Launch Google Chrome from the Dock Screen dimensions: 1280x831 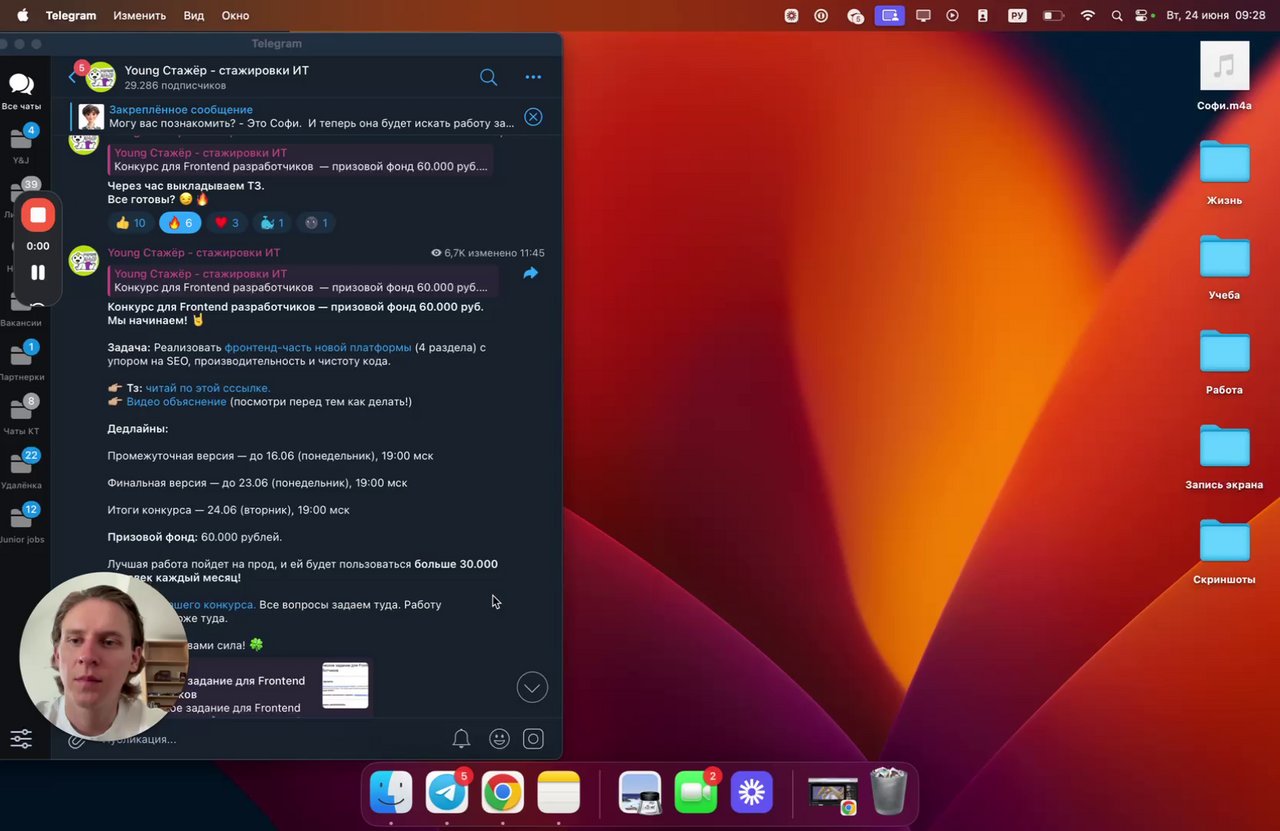(503, 793)
